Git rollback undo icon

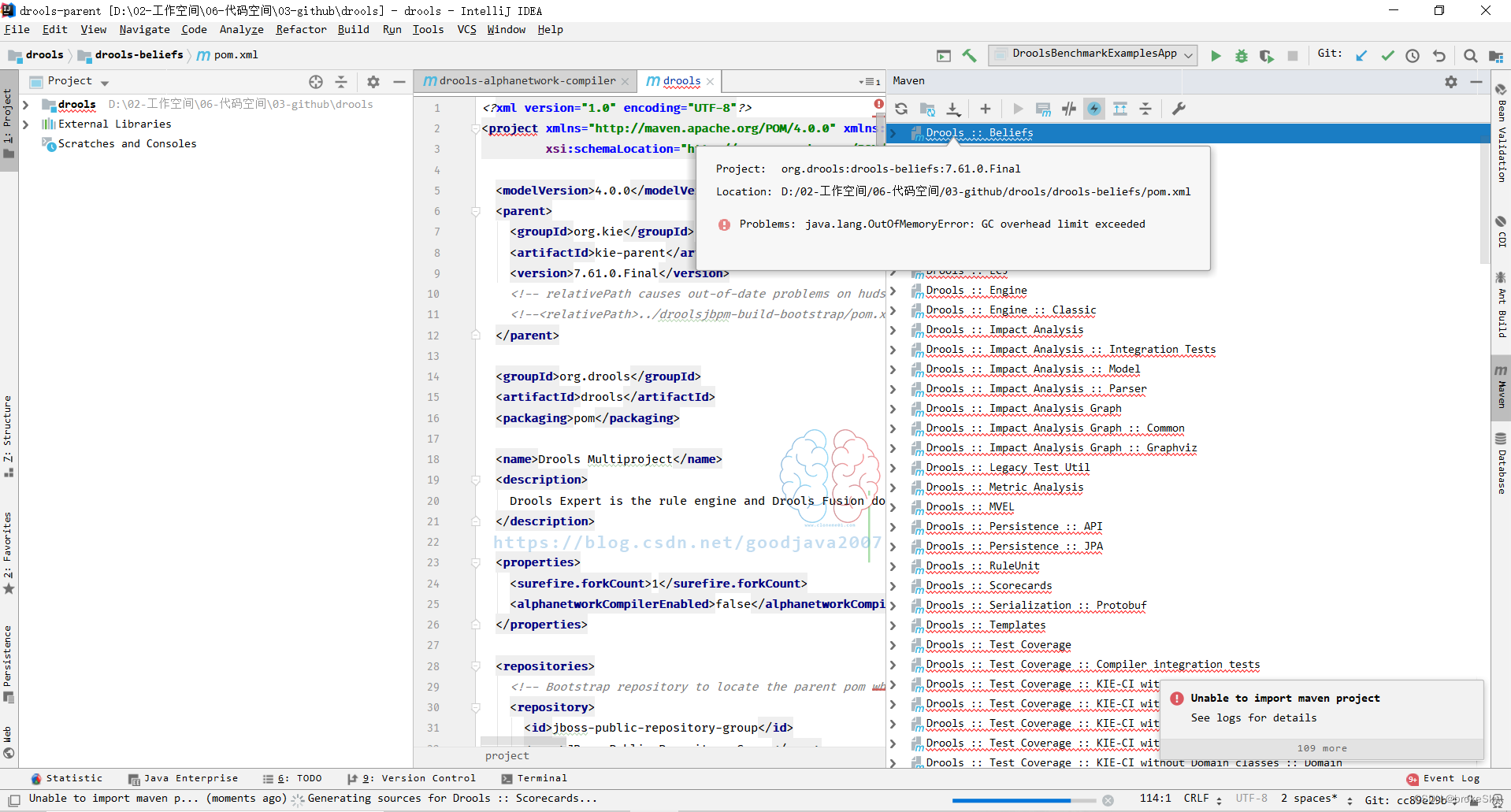1439,55
